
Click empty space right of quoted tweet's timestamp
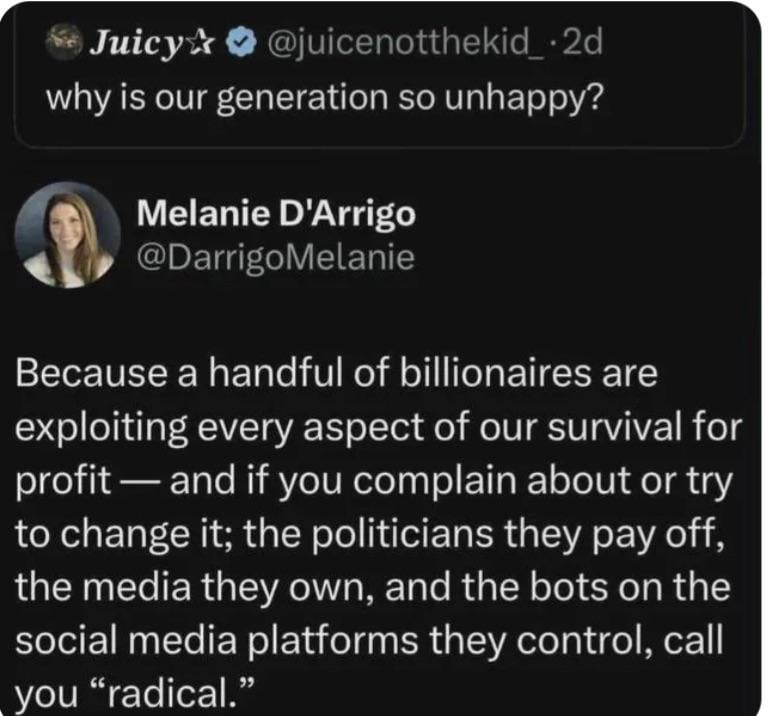tap(670, 44)
